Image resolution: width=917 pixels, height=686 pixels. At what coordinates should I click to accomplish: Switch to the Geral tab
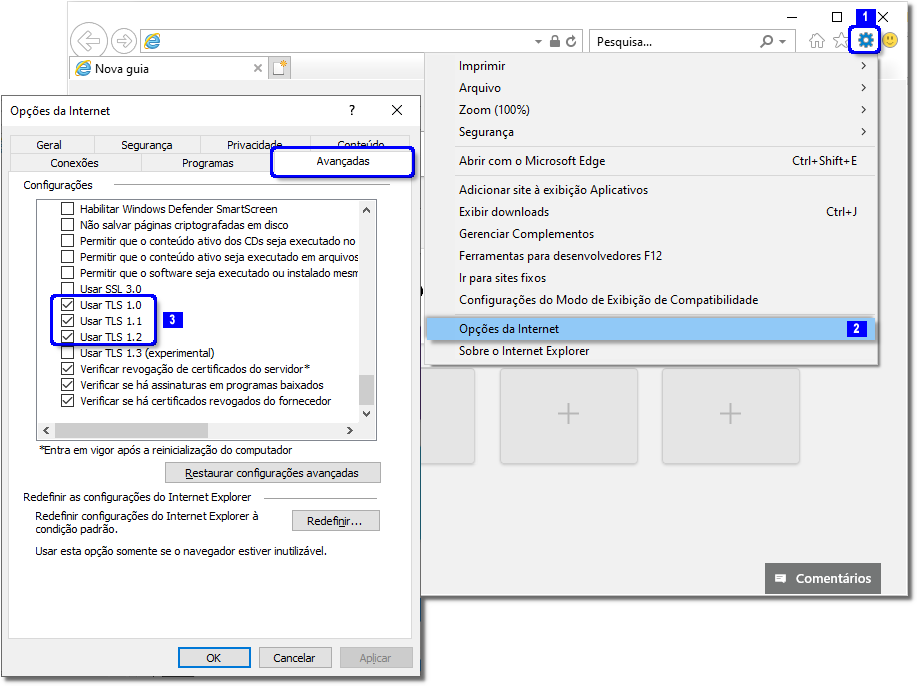(x=49, y=144)
